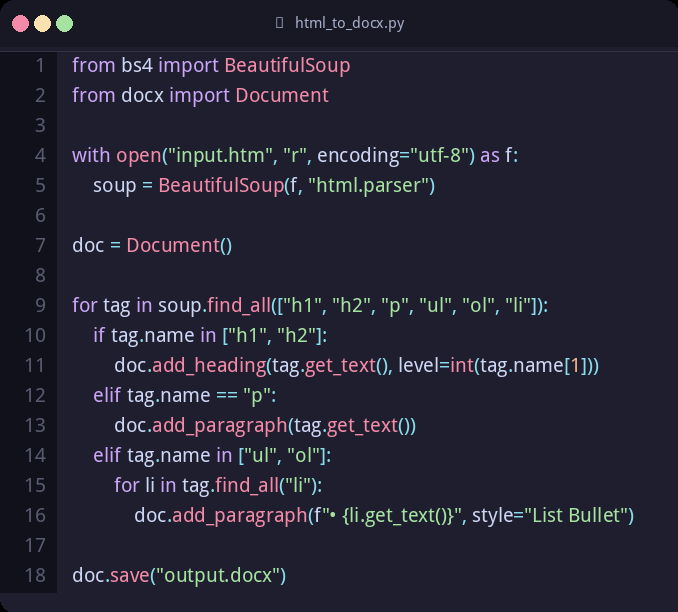Click the "utf-8" encoding string

(439, 156)
